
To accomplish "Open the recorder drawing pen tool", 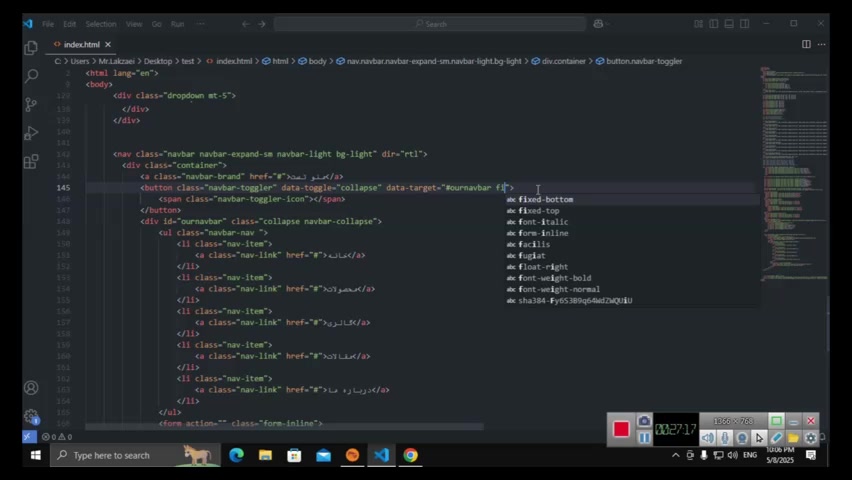I will pyautogui.click(x=776, y=438).
